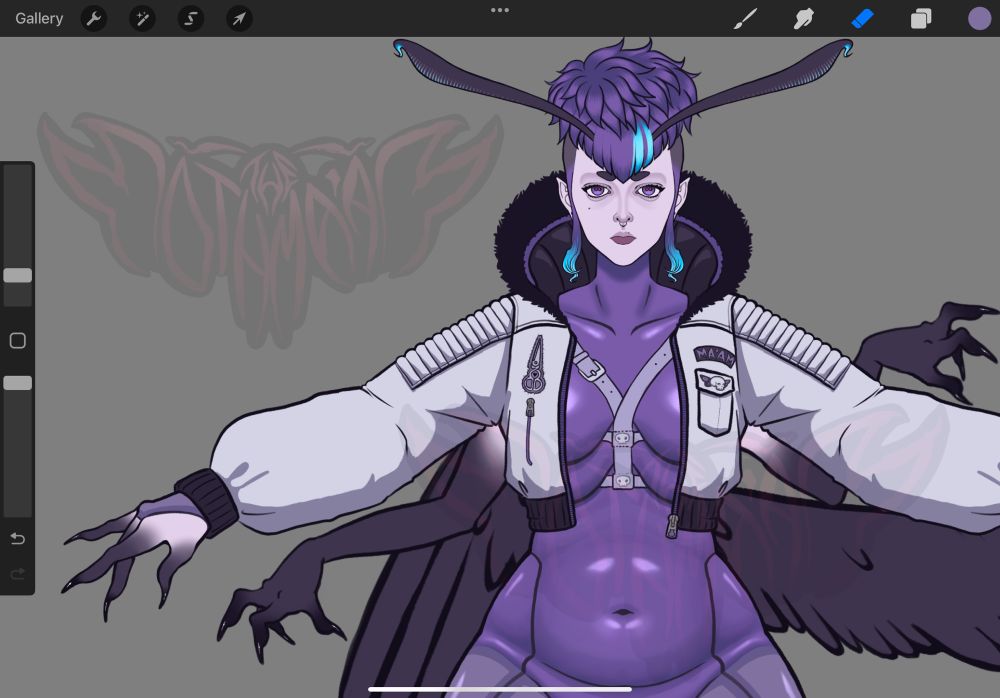1000x698 pixels.
Task: Adjust the brush size slider
Action: 17,276
